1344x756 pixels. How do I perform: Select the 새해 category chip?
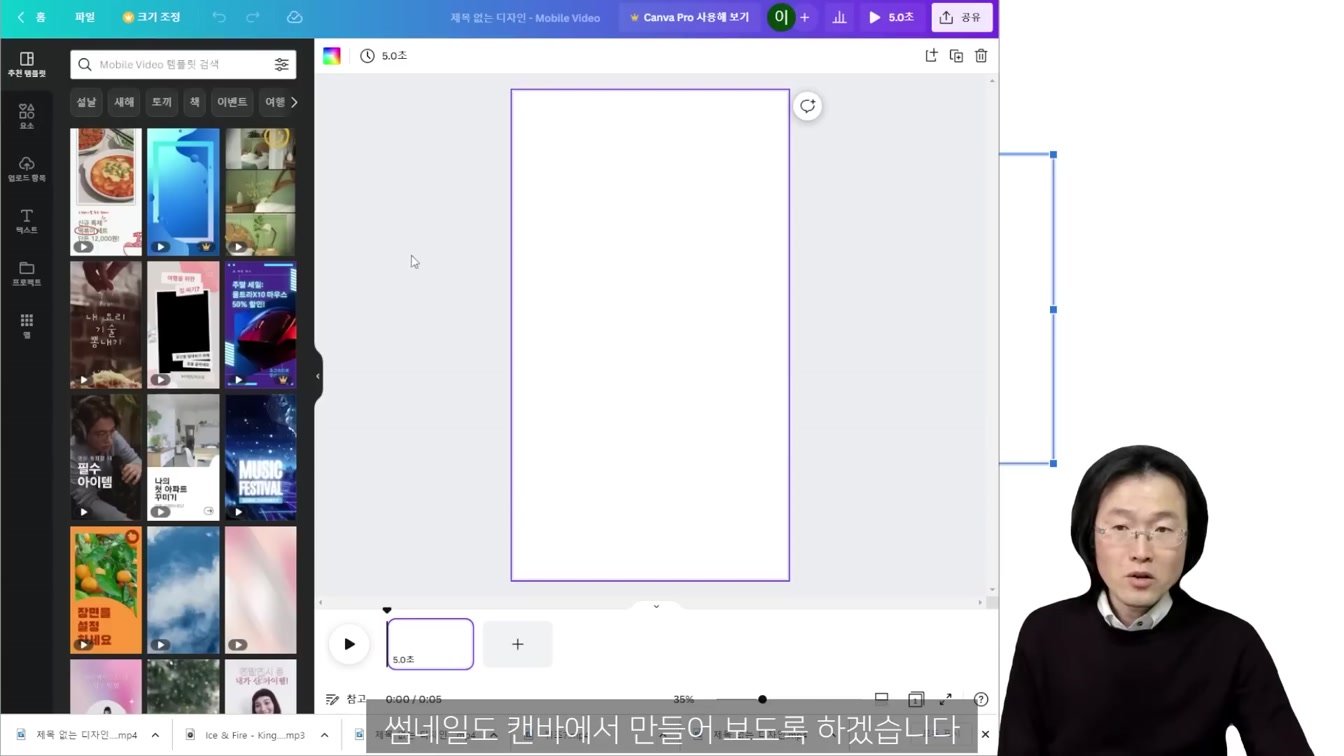tap(124, 102)
